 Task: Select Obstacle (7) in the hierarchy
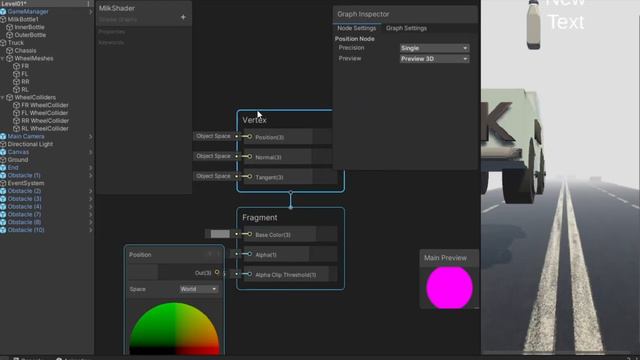coord(24,214)
